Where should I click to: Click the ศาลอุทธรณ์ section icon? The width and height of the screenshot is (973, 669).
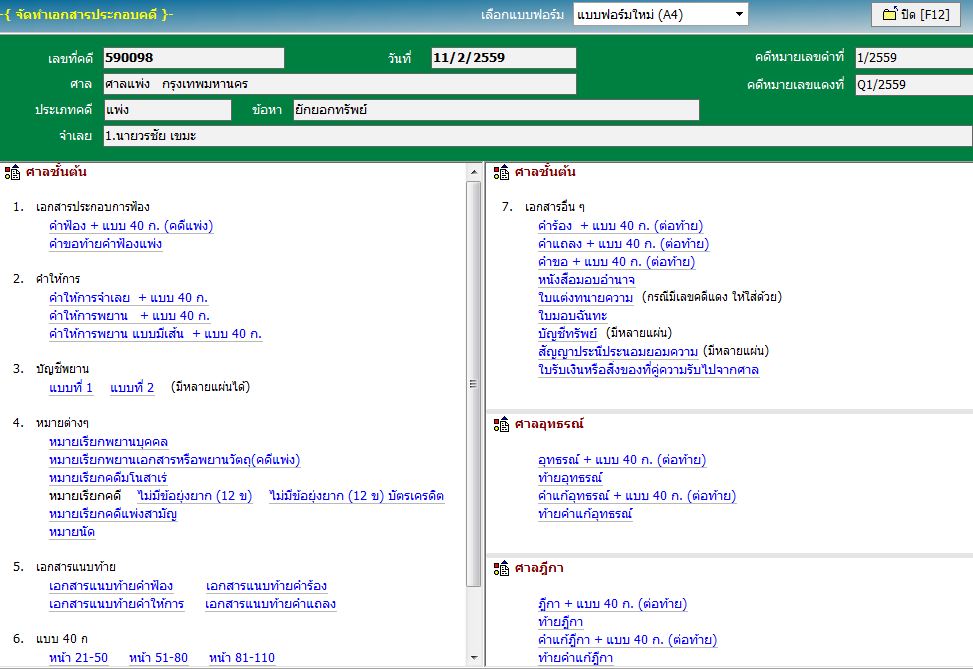pyautogui.click(x=501, y=424)
